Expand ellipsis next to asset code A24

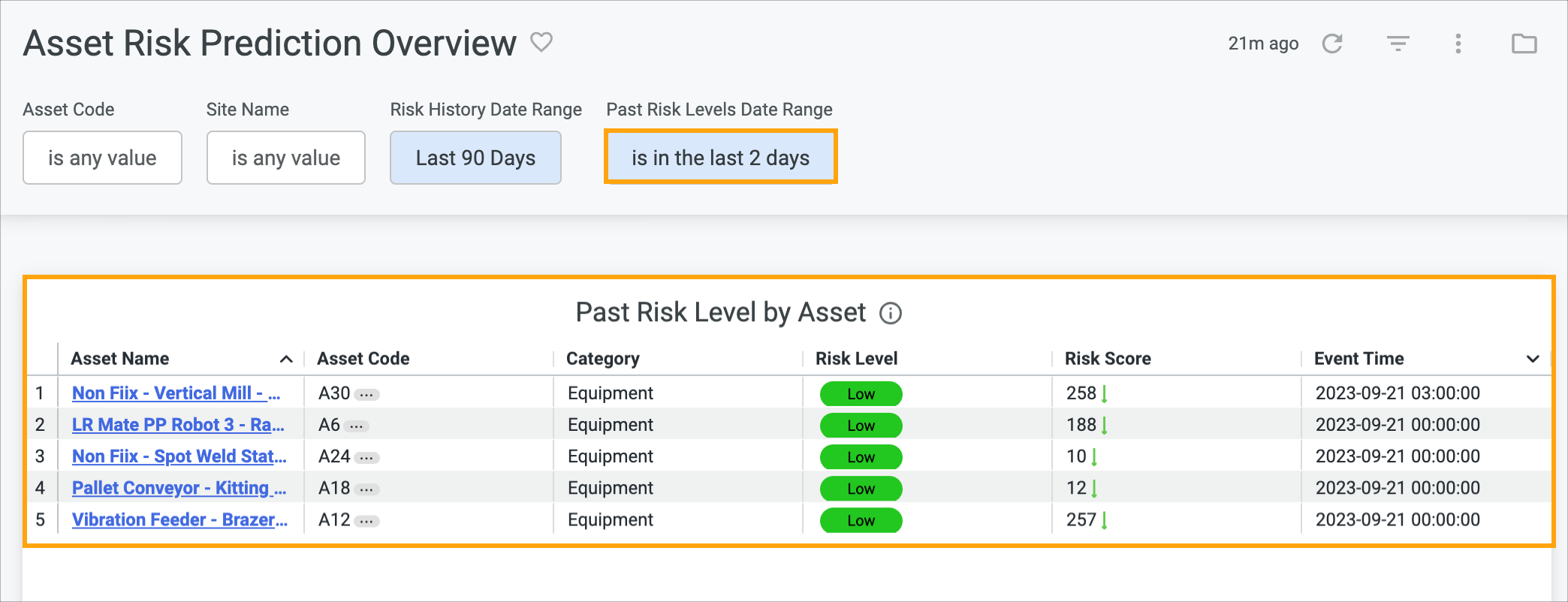(x=367, y=457)
